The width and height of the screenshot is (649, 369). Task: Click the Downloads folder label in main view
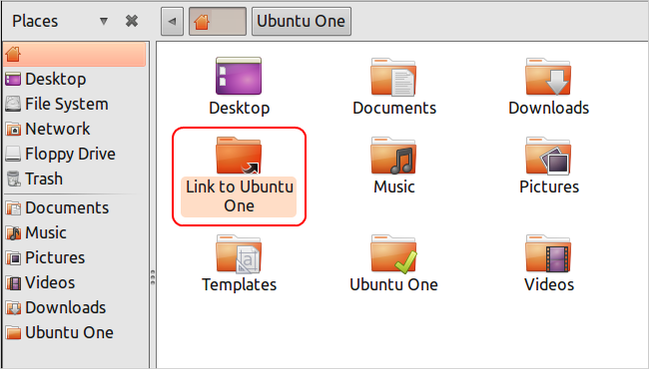(548, 108)
